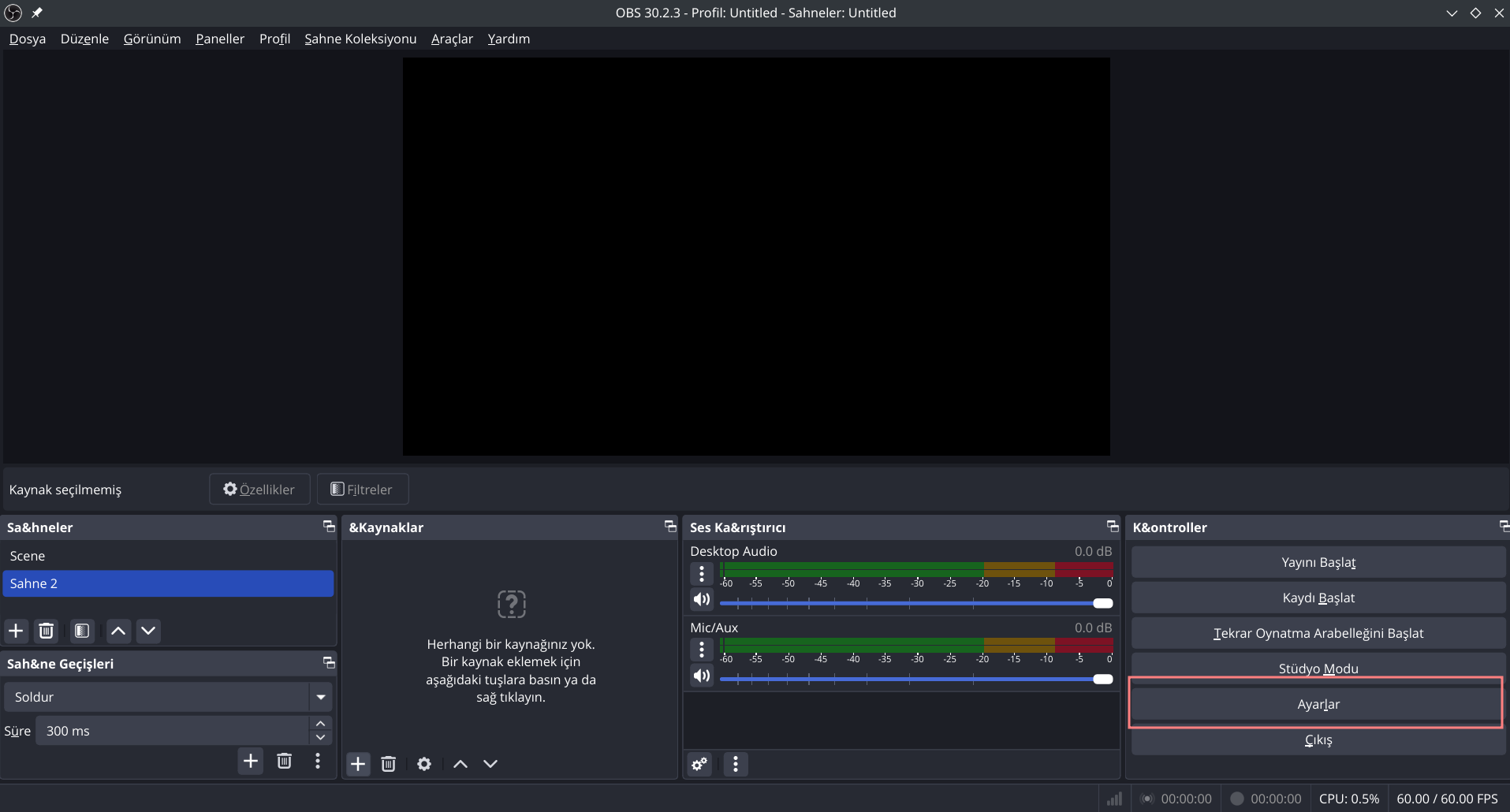Remove scene transition with trash icon
The image size is (1510, 812).
click(x=284, y=761)
